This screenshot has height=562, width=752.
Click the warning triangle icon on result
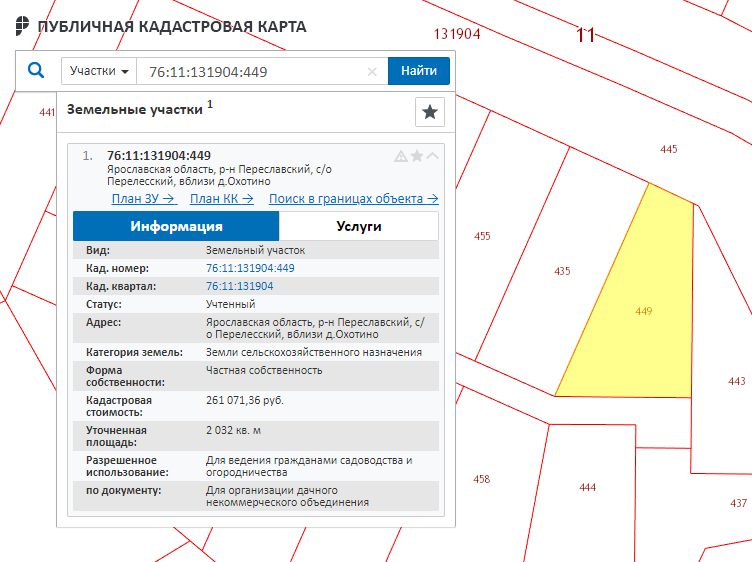click(x=401, y=156)
